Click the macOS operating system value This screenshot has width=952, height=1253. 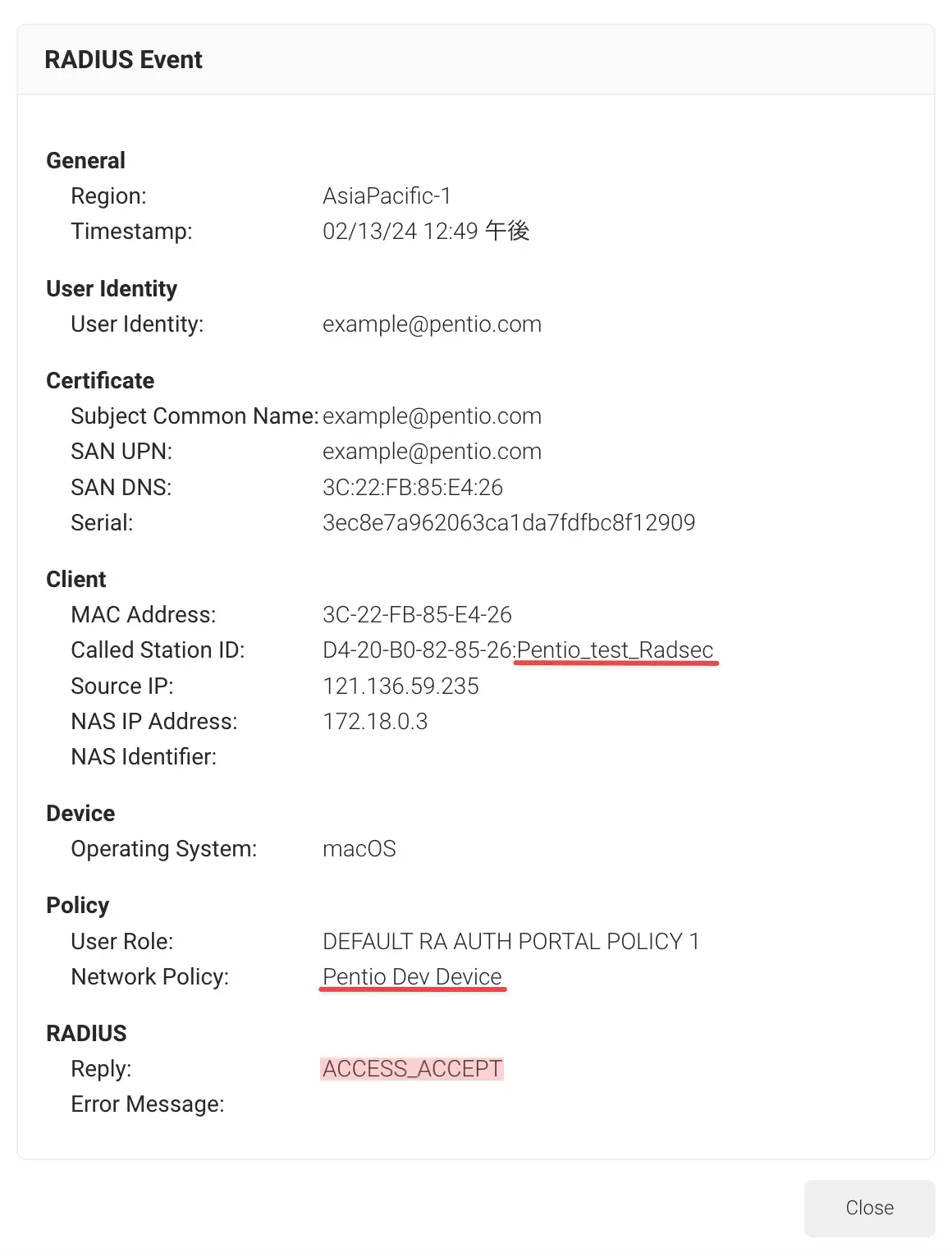coord(359,848)
